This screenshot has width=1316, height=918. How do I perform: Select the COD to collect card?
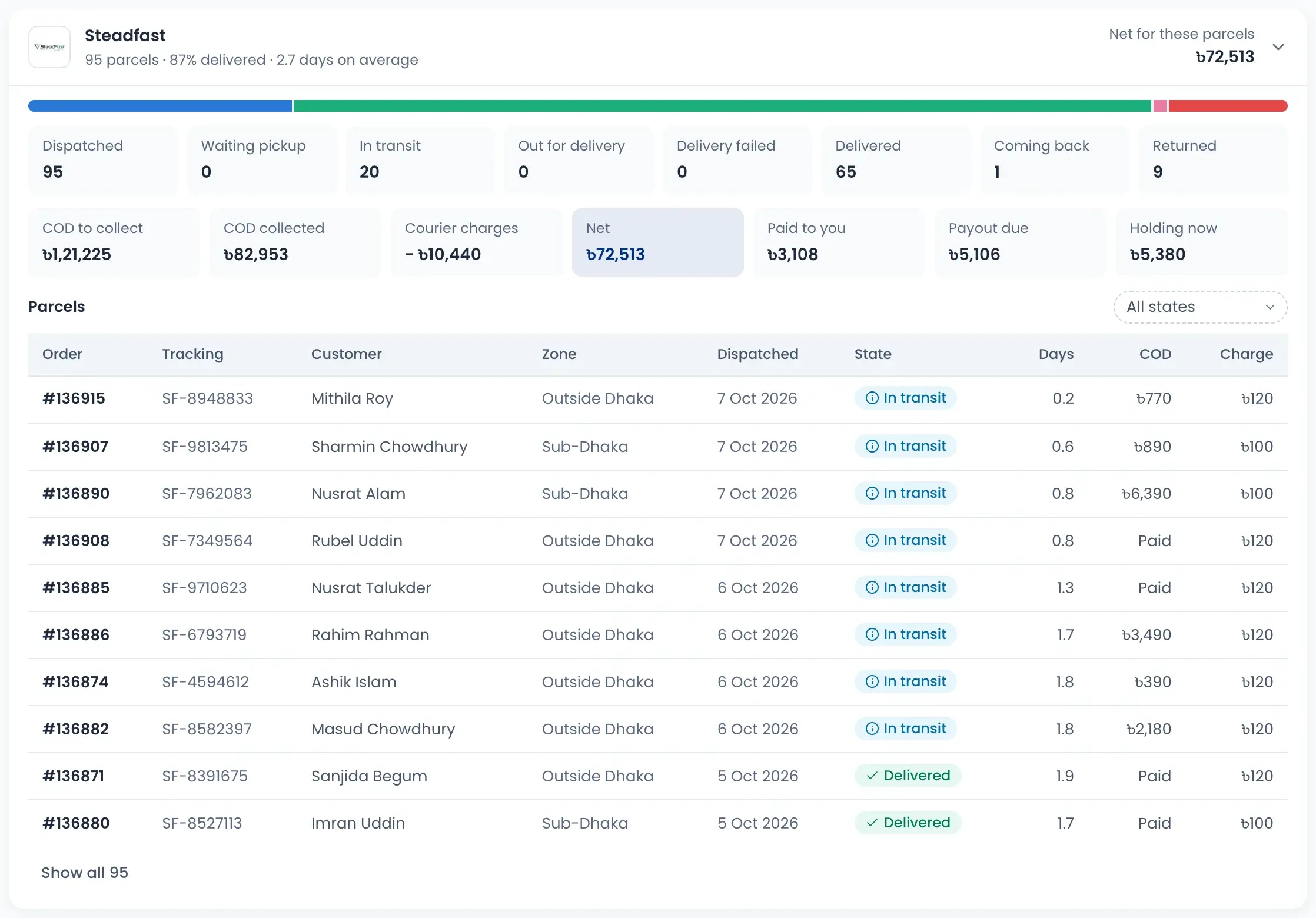click(x=114, y=242)
